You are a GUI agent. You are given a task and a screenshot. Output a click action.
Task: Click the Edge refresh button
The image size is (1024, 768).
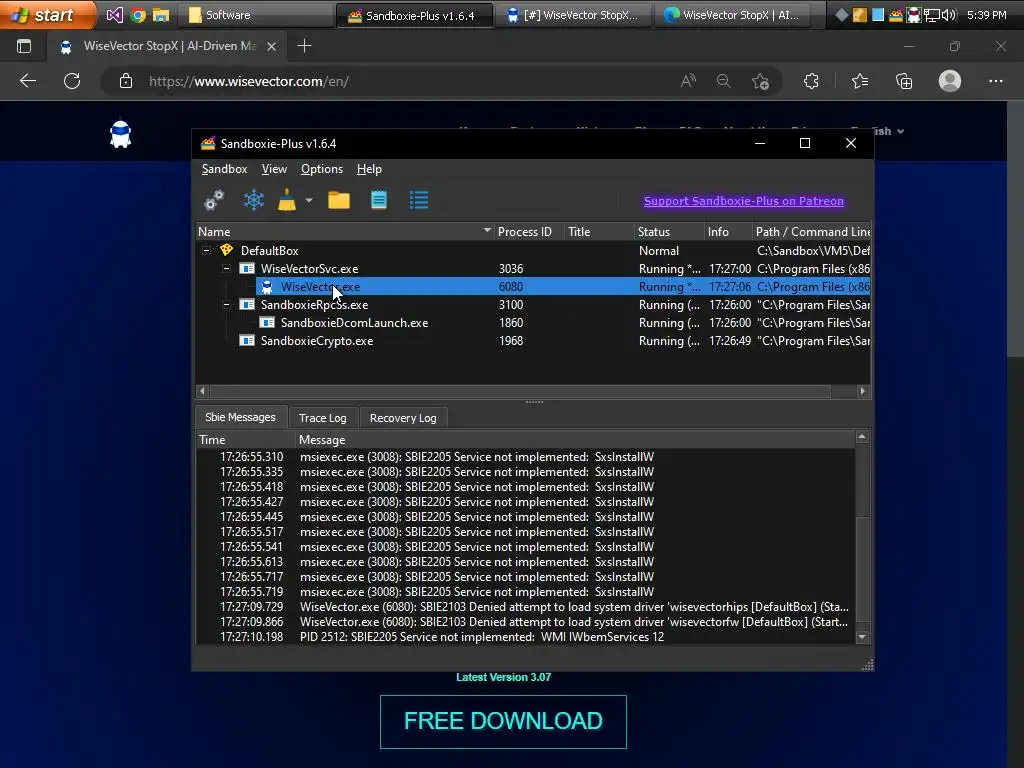click(72, 81)
